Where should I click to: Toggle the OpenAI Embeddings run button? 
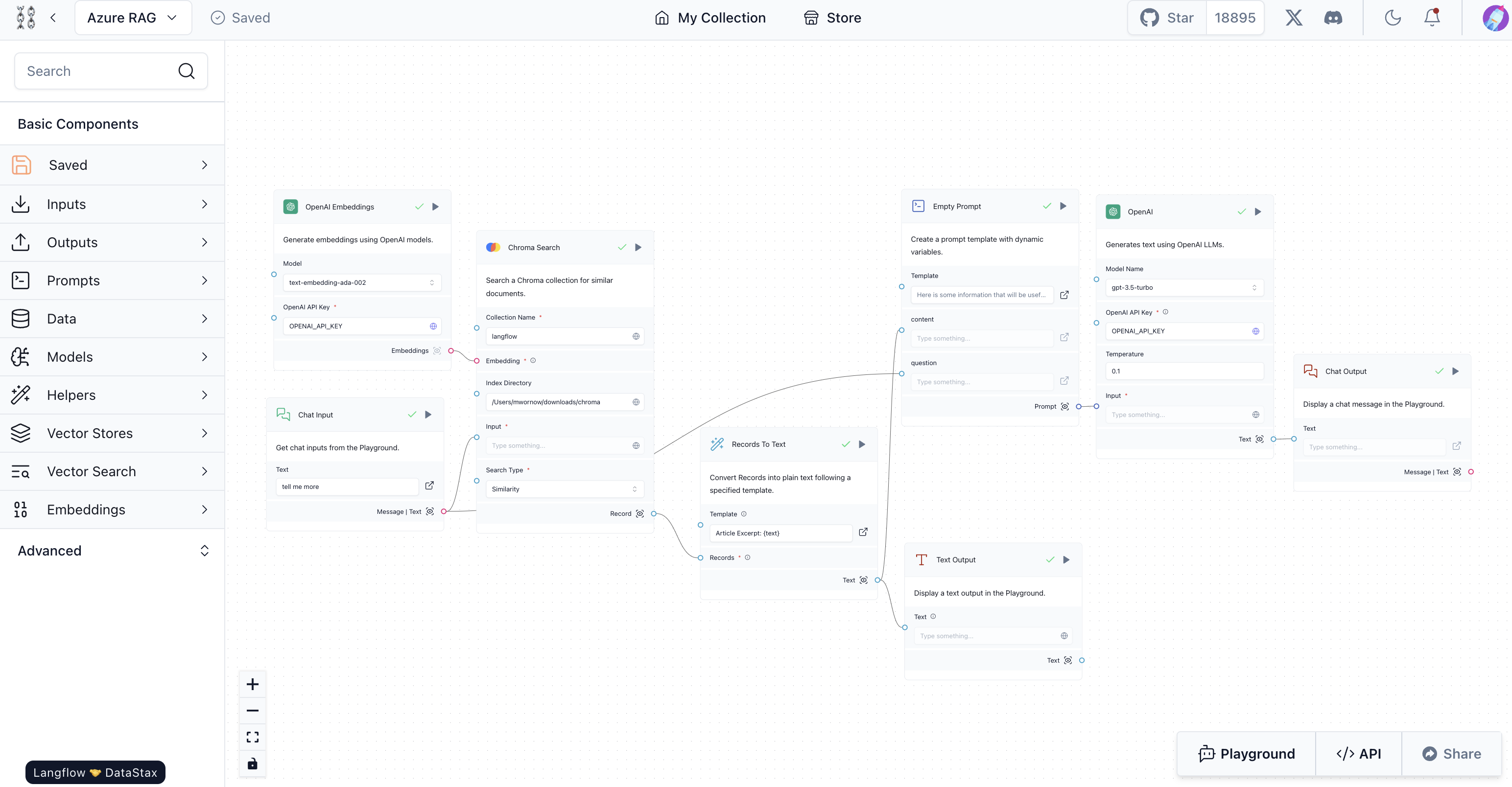point(436,207)
